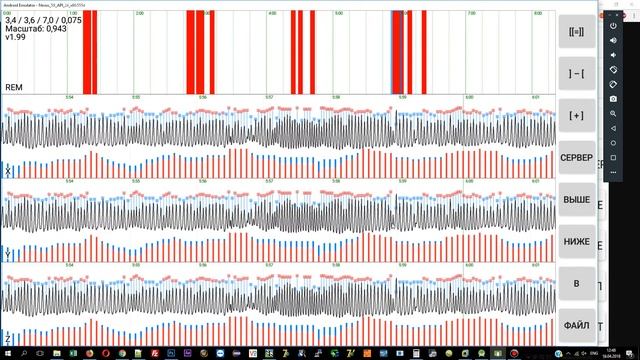Click the ENG language indicator

[x=594, y=353]
